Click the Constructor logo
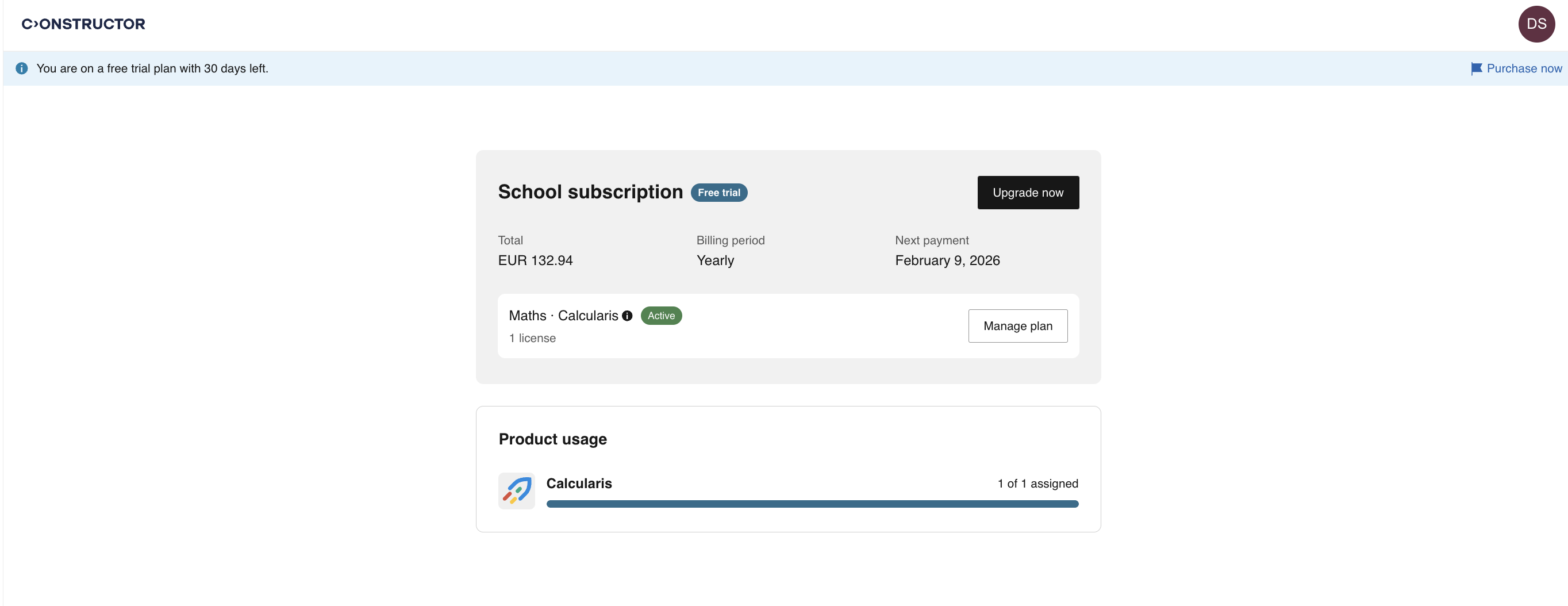 point(83,24)
